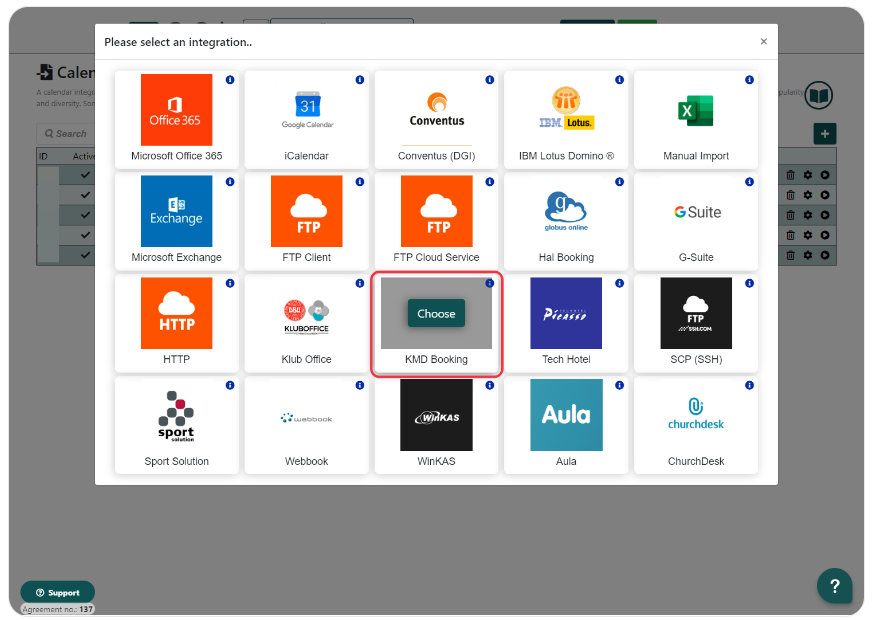Select the Conventus (DGI) integration
This screenshot has height=620, width=880.
click(436, 120)
